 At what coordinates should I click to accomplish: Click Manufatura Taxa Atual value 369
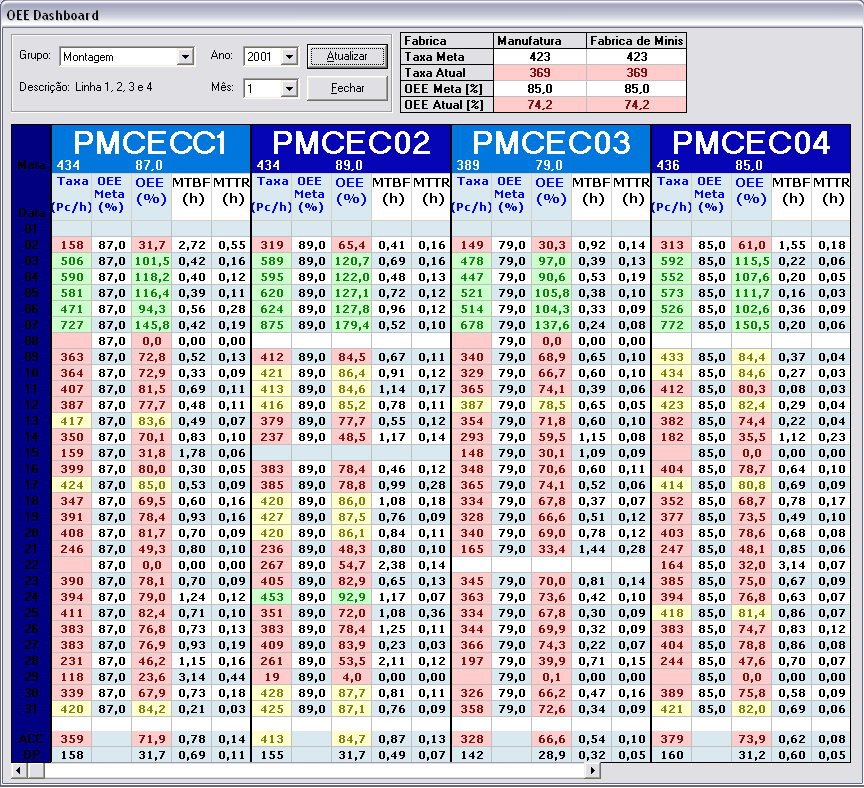pos(540,73)
